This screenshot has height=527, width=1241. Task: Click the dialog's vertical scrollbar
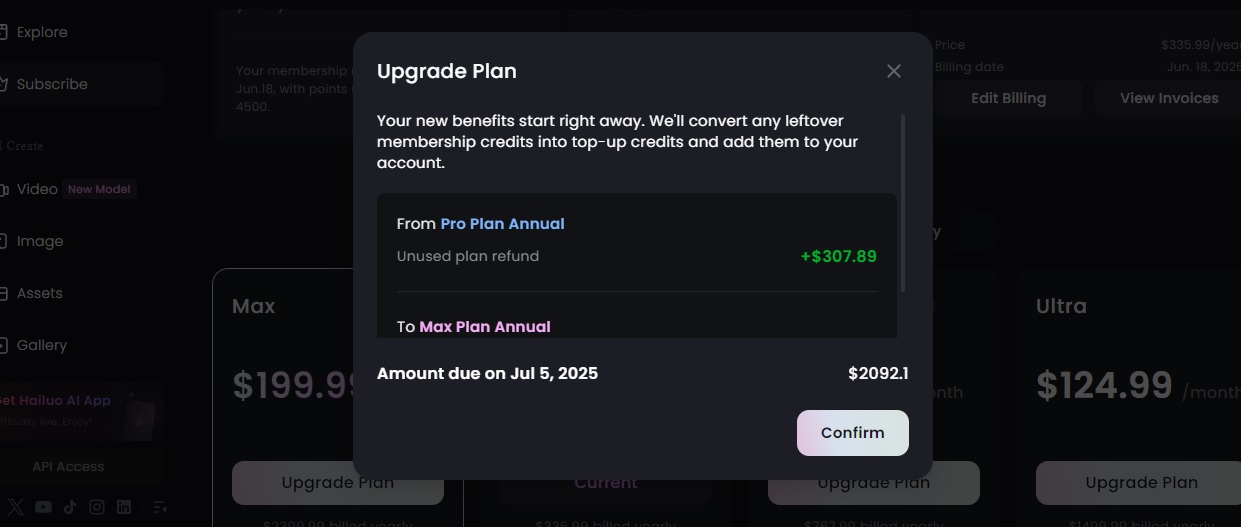[x=903, y=203]
